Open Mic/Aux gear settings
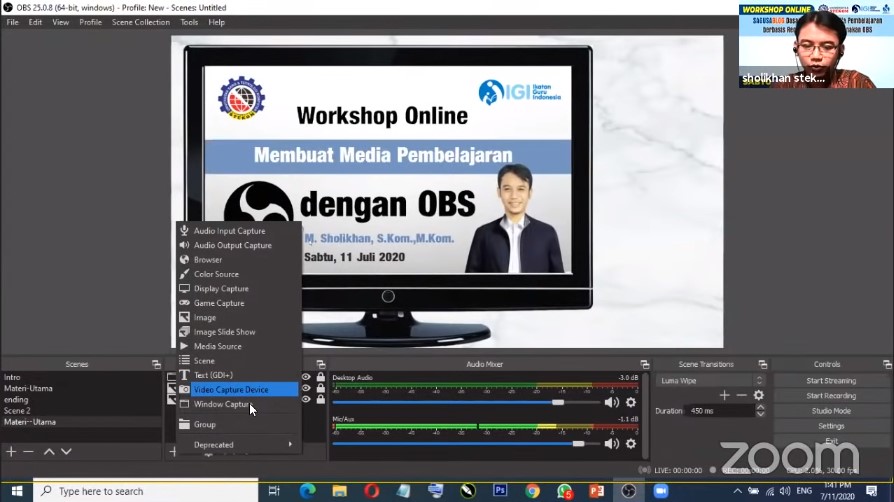 [x=631, y=443]
